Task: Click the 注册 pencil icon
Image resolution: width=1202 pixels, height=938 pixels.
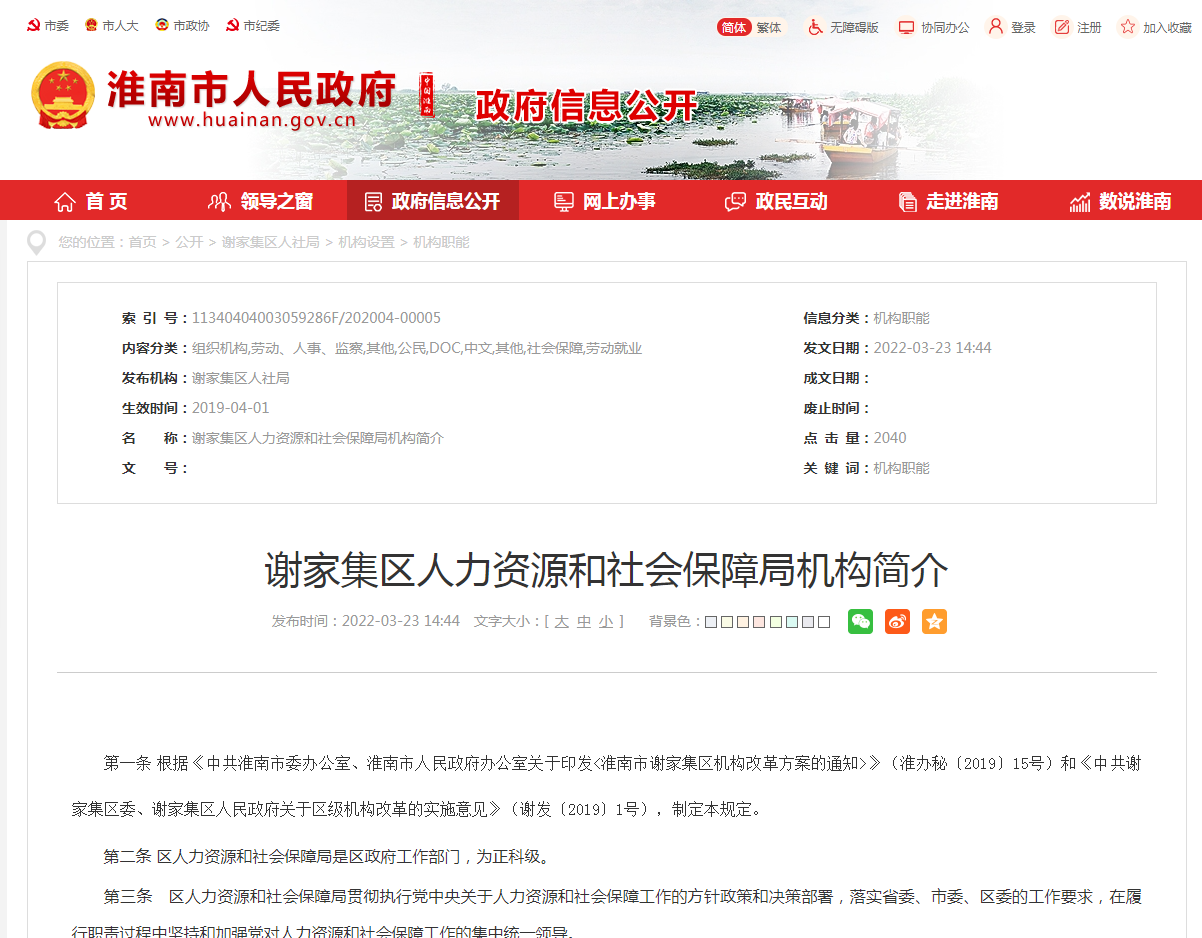Action: point(1063,27)
